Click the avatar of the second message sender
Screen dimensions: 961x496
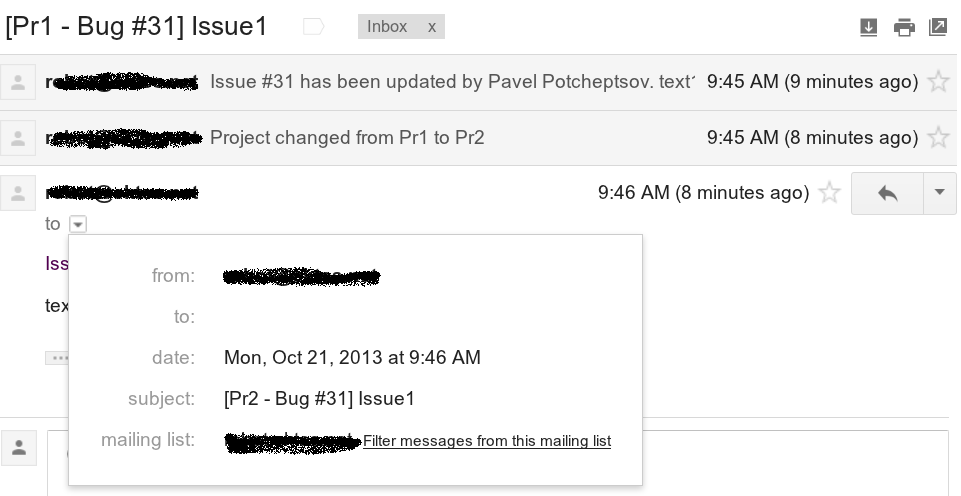coord(18,138)
